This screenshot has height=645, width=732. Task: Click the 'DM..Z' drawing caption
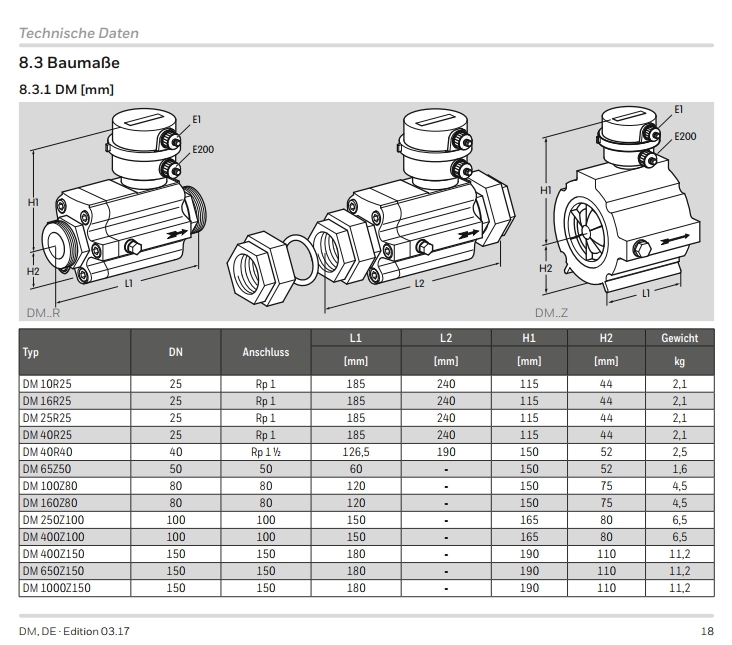click(x=551, y=313)
